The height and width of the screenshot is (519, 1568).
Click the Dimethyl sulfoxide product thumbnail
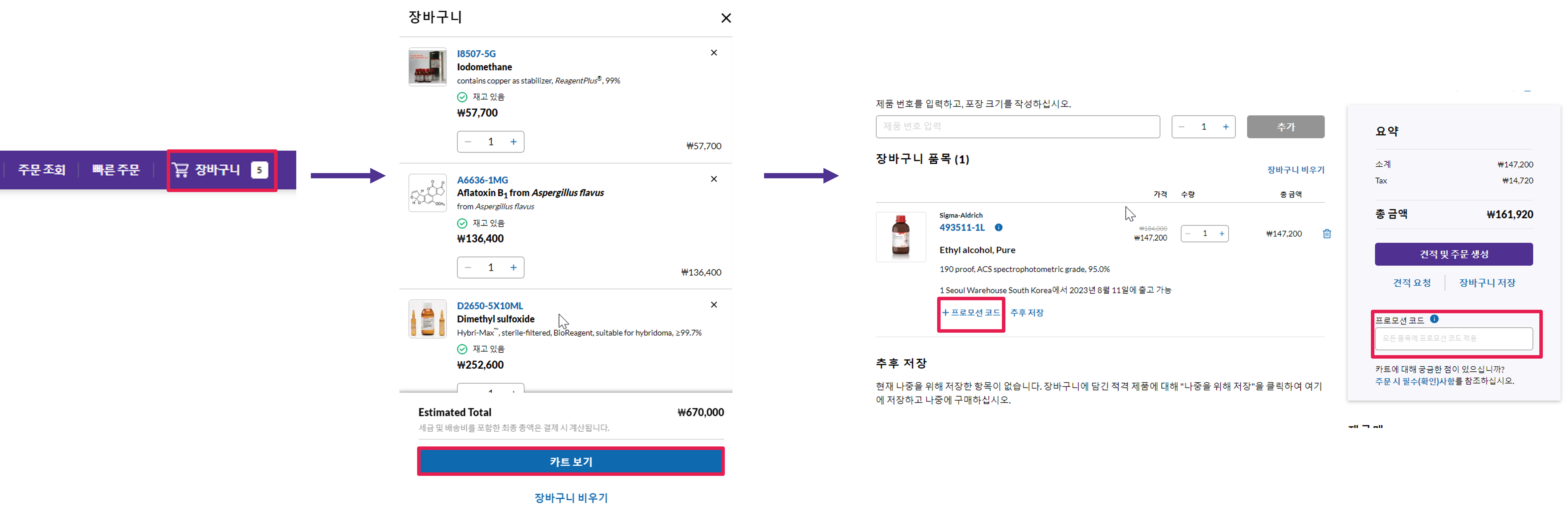[x=427, y=318]
